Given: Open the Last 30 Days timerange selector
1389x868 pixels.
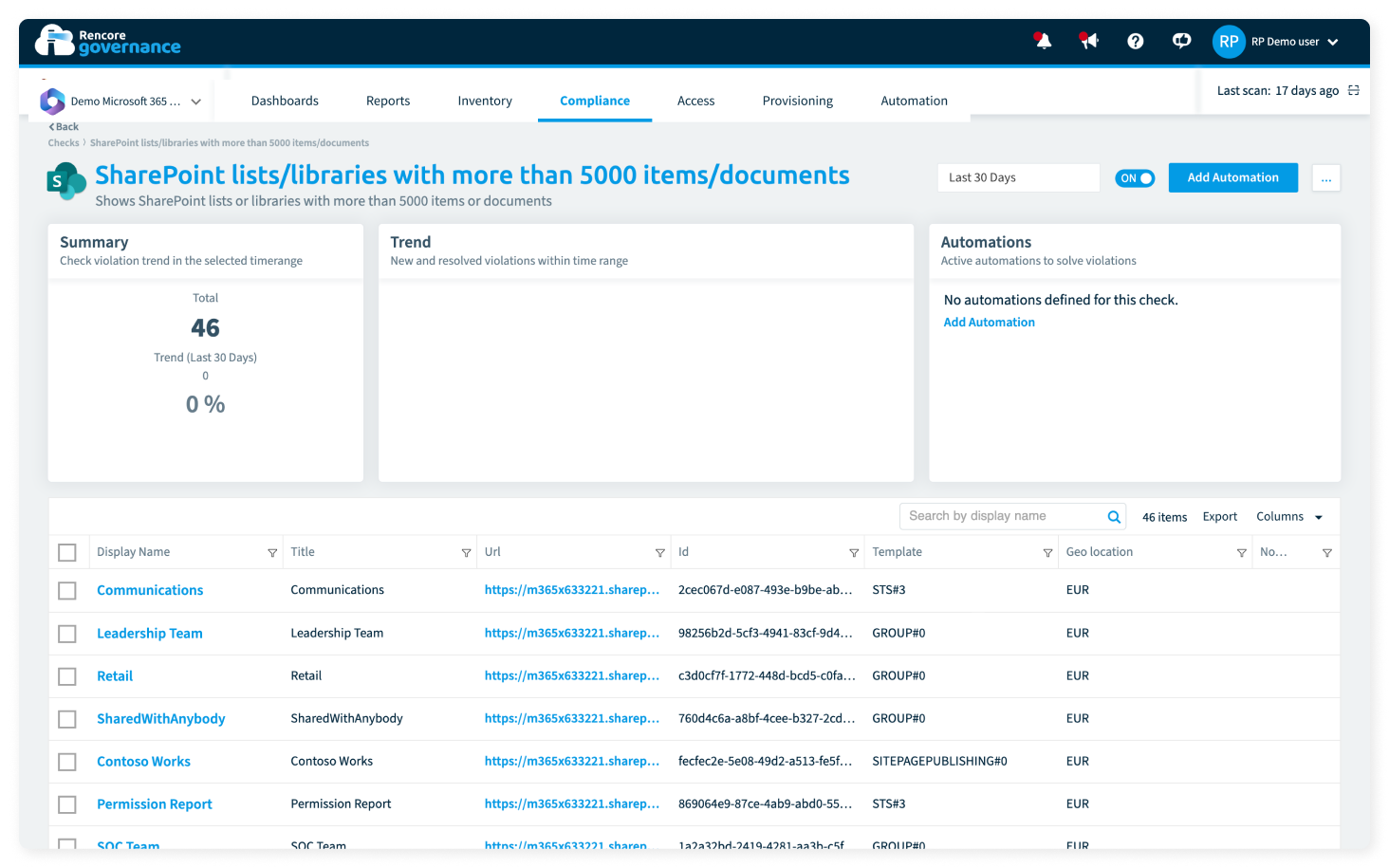Looking at the screenshot, I should click(x=1018, y=177).
